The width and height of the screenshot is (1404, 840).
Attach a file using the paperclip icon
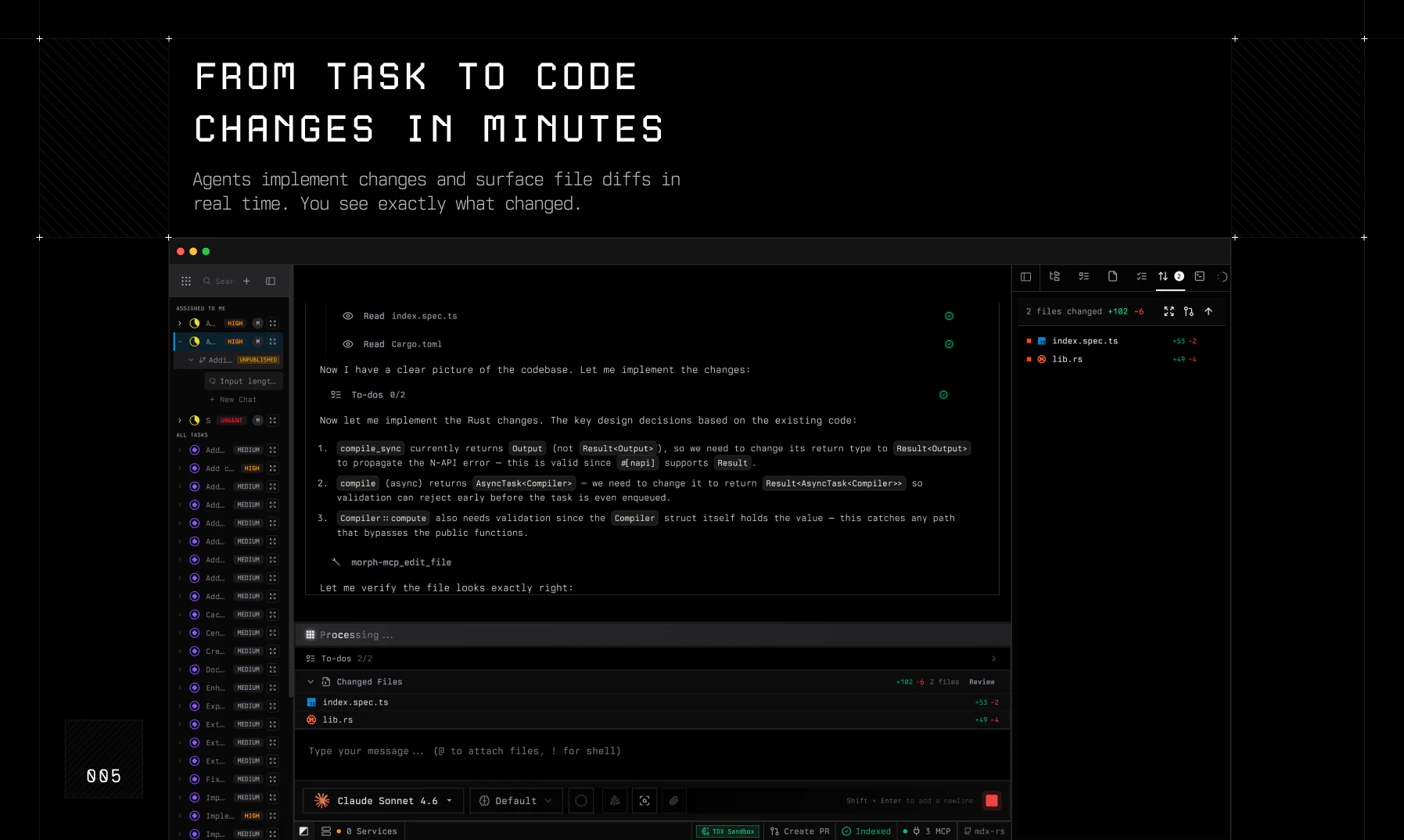(673, 800)
